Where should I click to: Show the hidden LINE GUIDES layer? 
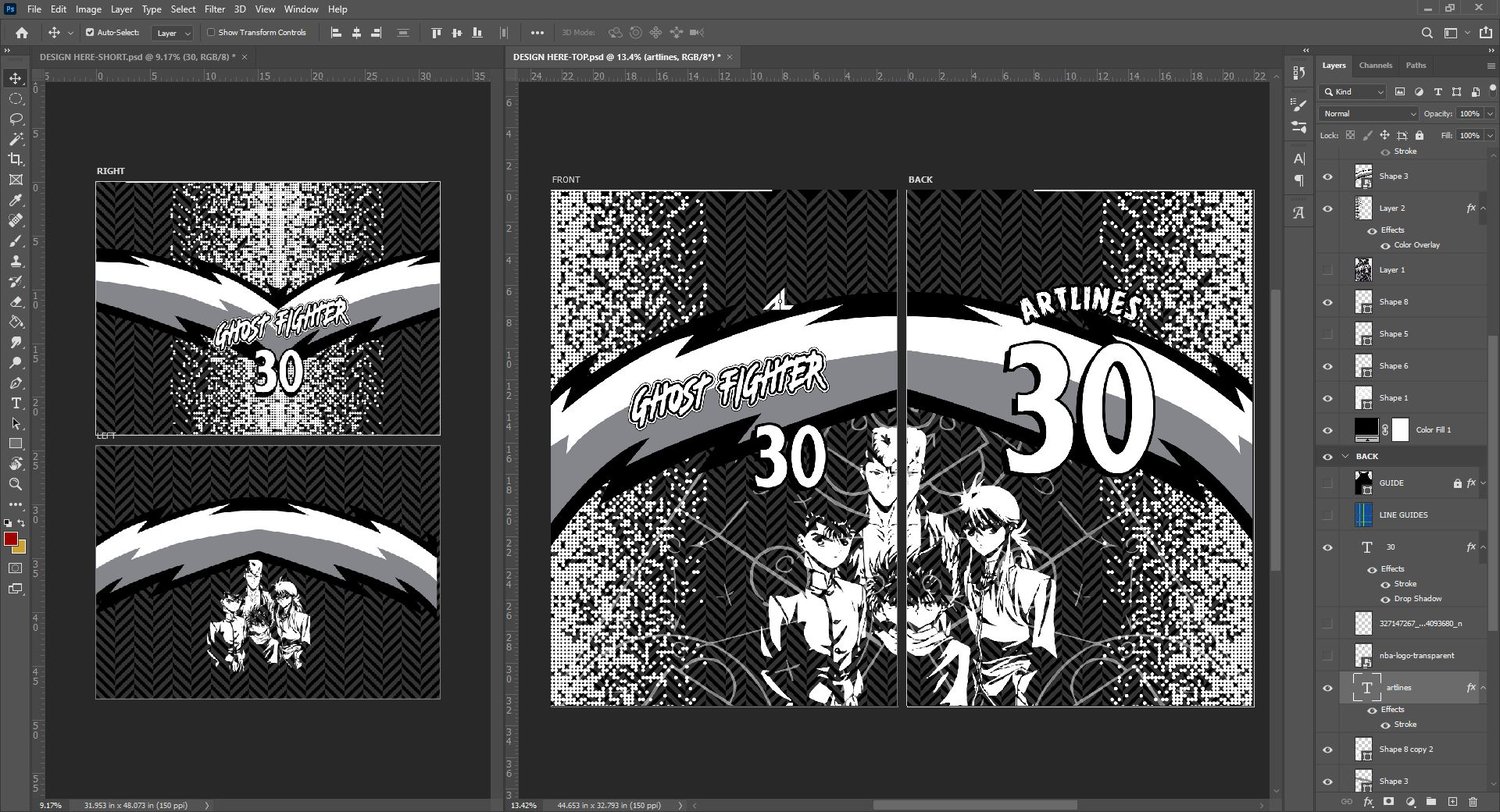pyautogui.click(x=1328, y=515)
